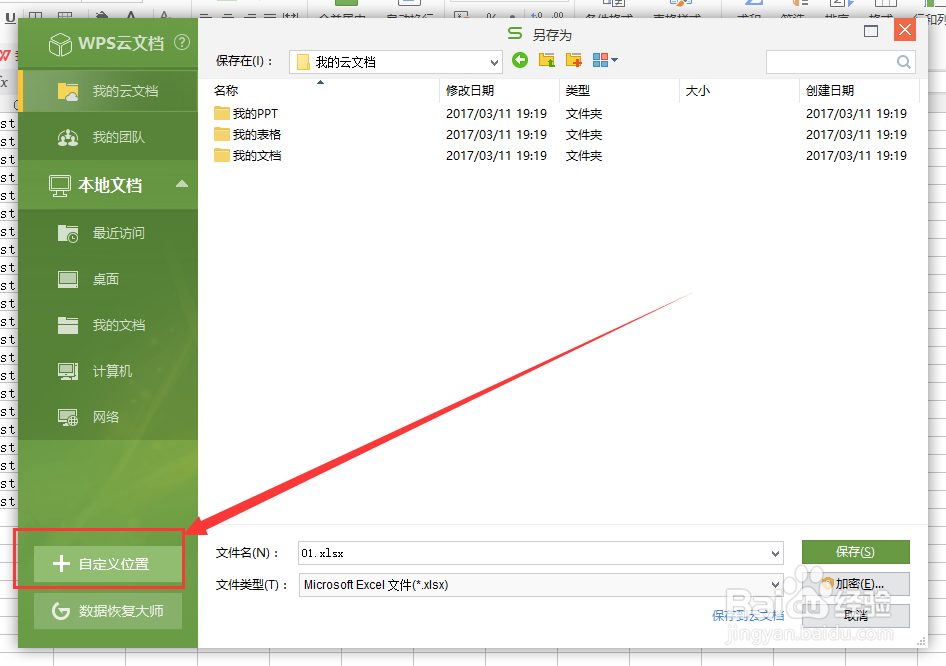Open My Documents (我的文档) in sidebar
Image resolution: width=946 pixels, height=666 pixels.
[x=109, y=325]
